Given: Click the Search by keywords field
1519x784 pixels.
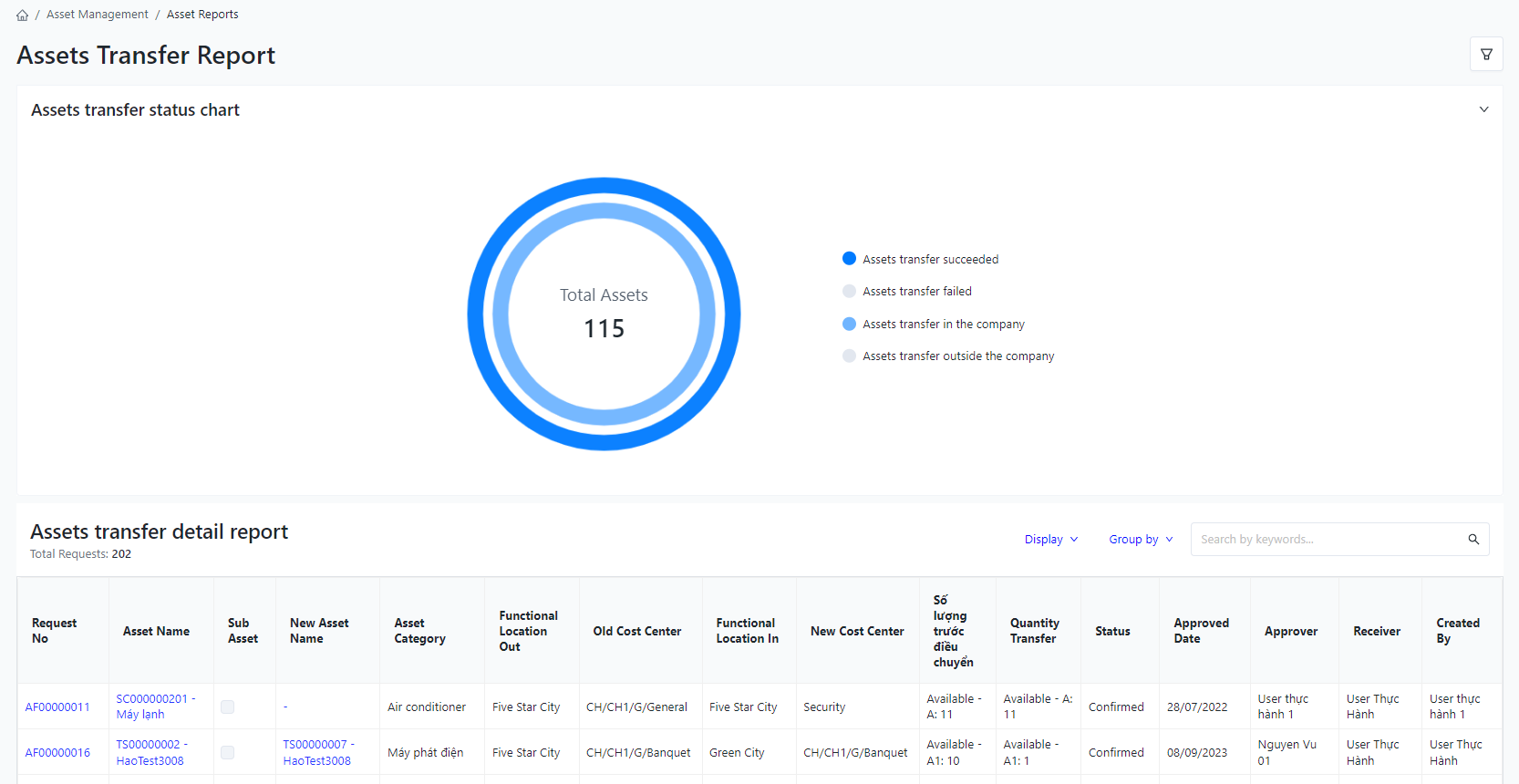Looking at the screenshot, I should tap(1327, 540).
